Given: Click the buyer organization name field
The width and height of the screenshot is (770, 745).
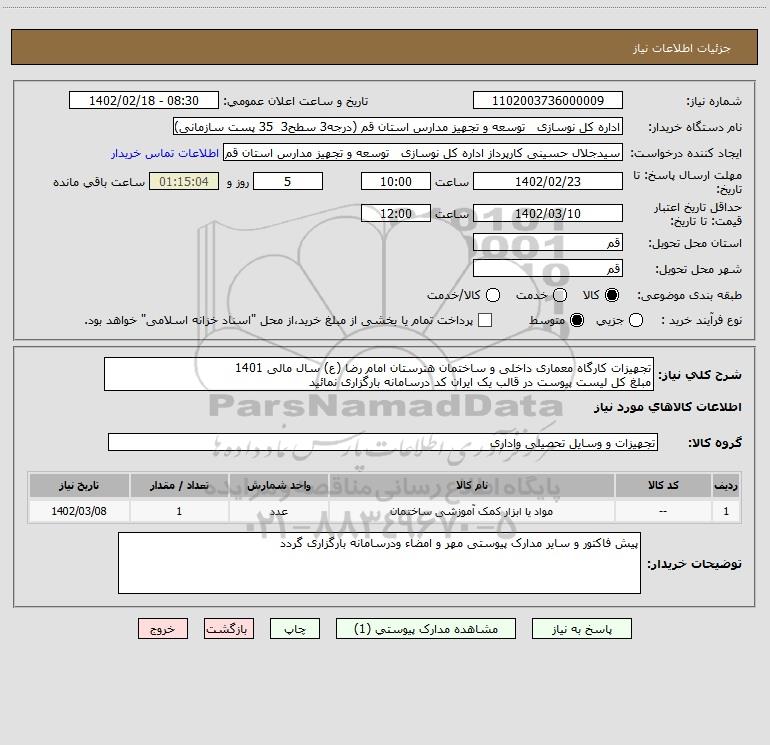Looking at the screenshot, I should [x=398, y=127].
